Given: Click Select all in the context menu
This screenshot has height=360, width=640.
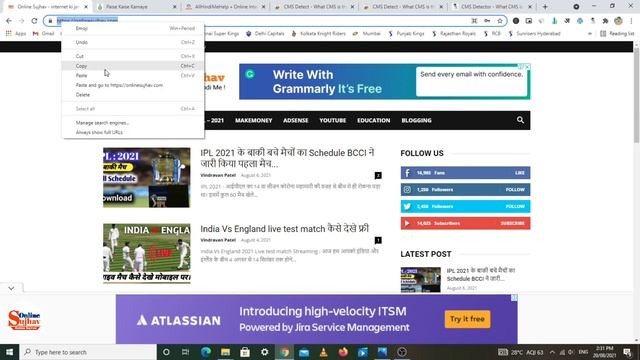Looking at the screenshot, I should pos(133,109).
